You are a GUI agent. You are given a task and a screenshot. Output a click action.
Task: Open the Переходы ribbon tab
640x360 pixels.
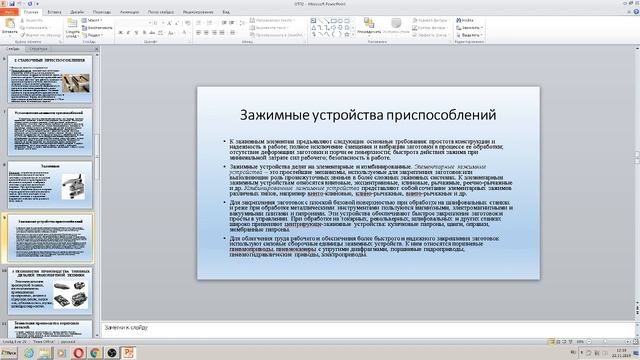[x=102, y=12]
